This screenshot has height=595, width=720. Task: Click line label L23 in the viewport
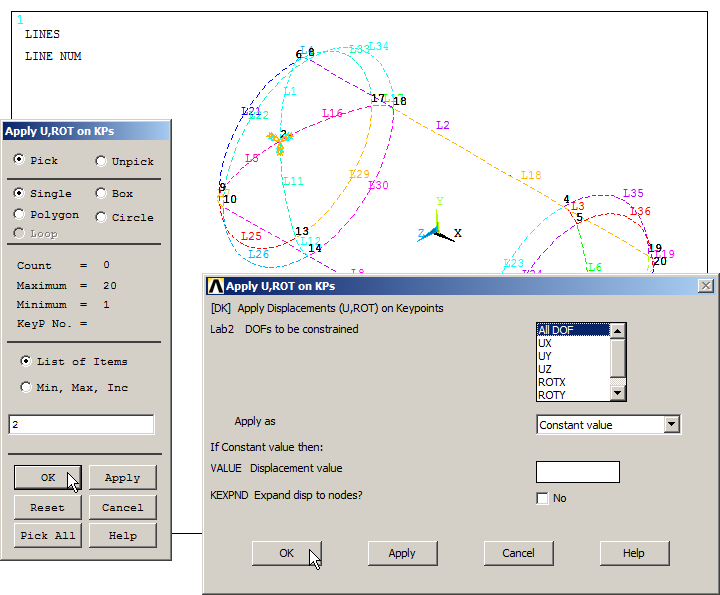click(513, 263)
